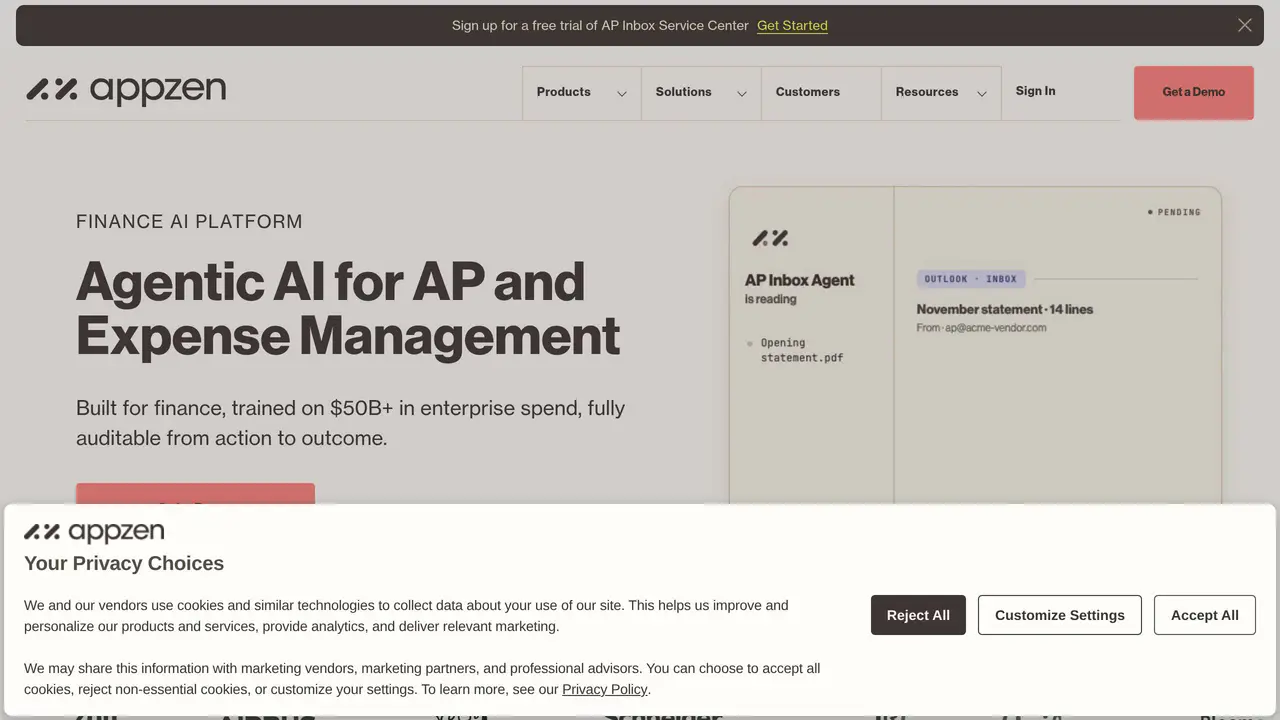
Task: Accept all cookies
Action: pos(1204,615)
